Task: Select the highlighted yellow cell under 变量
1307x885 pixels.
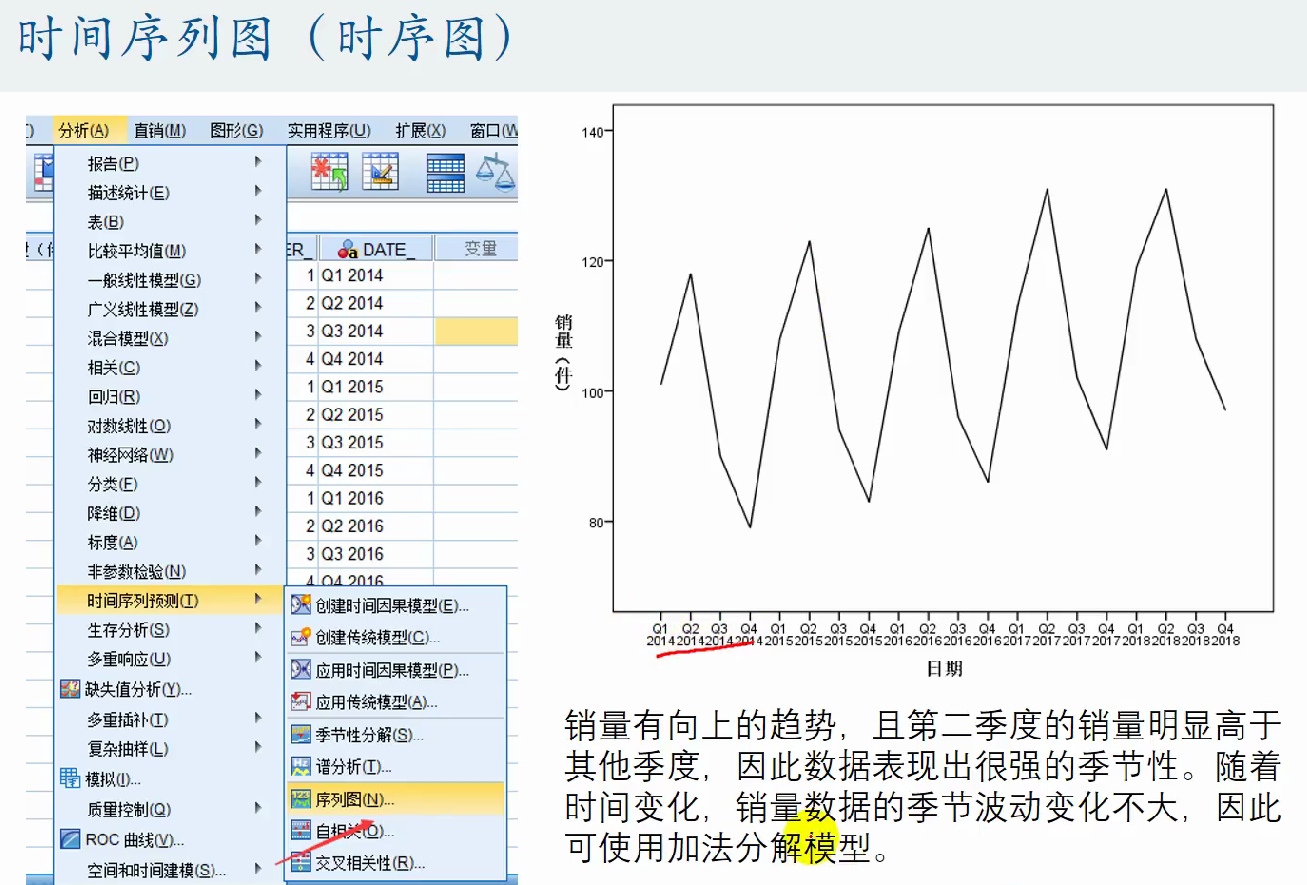Action: [476, 331]
